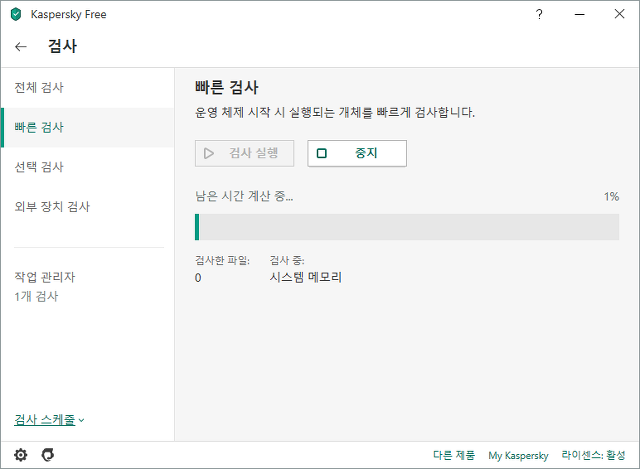The image size is (640, 469).
Task: Click the support agent icon beside the gear
Action: 48,455
